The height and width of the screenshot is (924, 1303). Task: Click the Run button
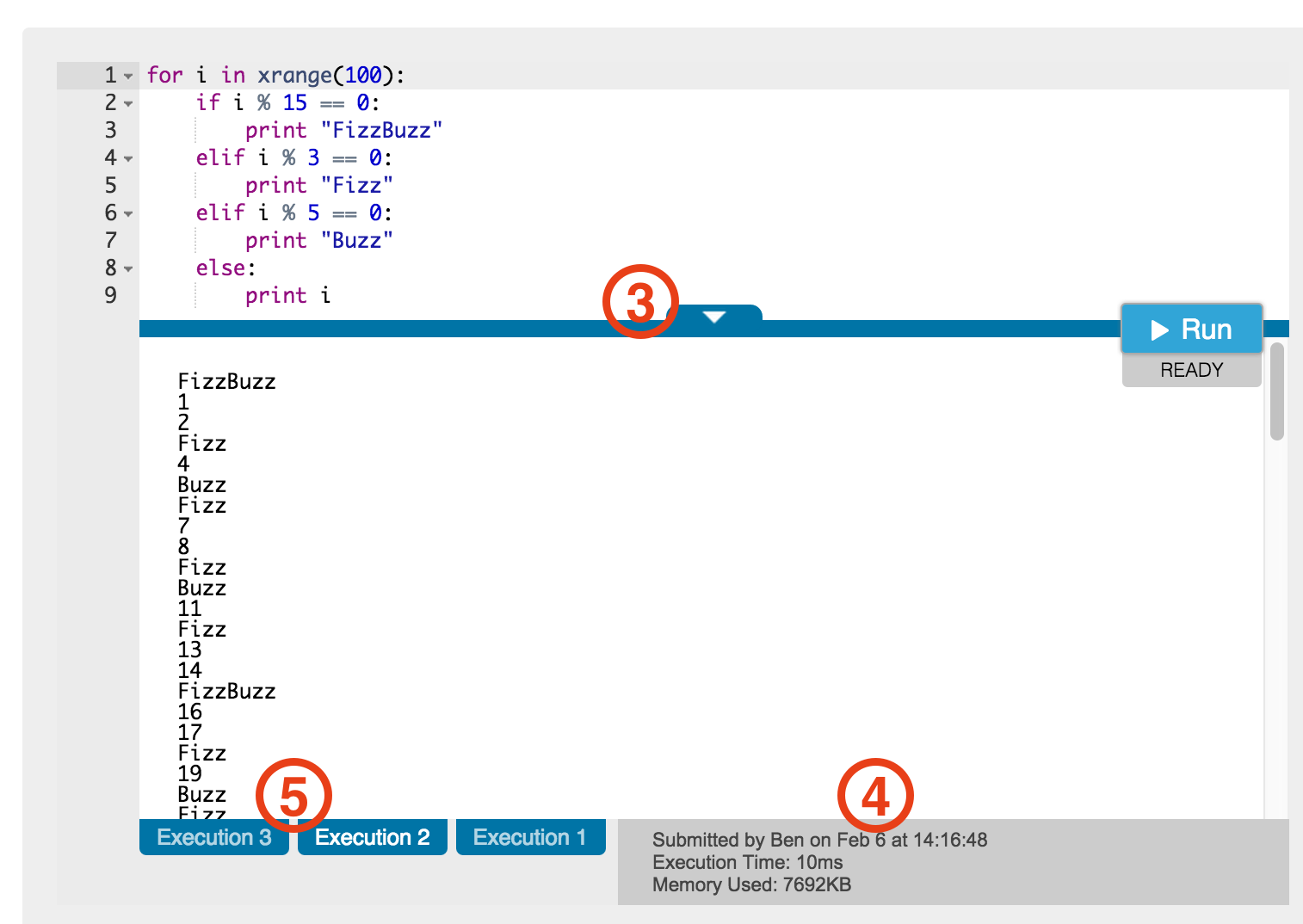(1191, 329)
